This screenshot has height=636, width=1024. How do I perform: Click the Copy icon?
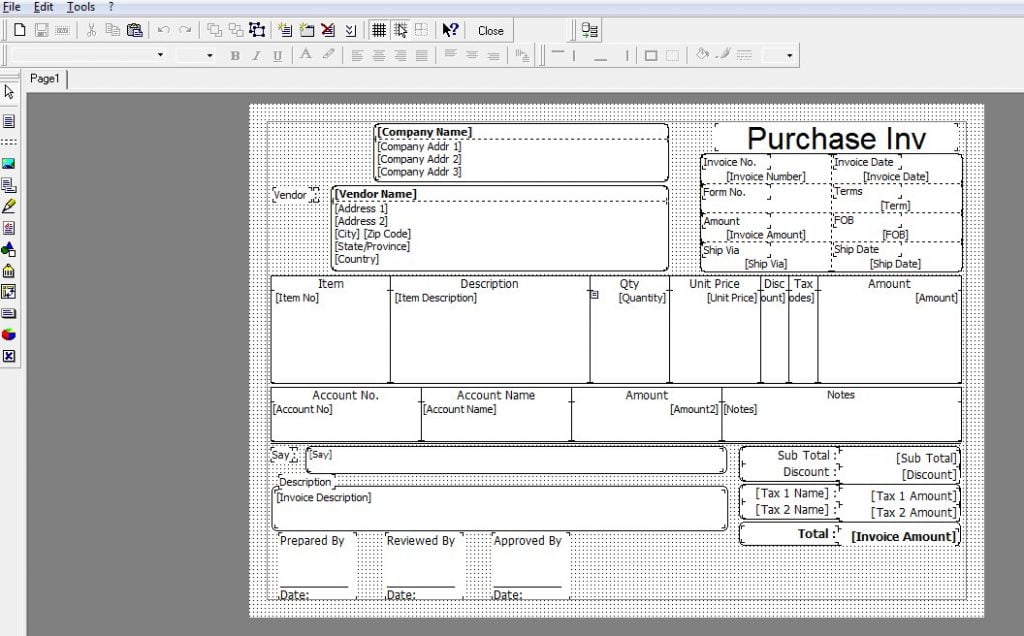[x=112, y=30]
